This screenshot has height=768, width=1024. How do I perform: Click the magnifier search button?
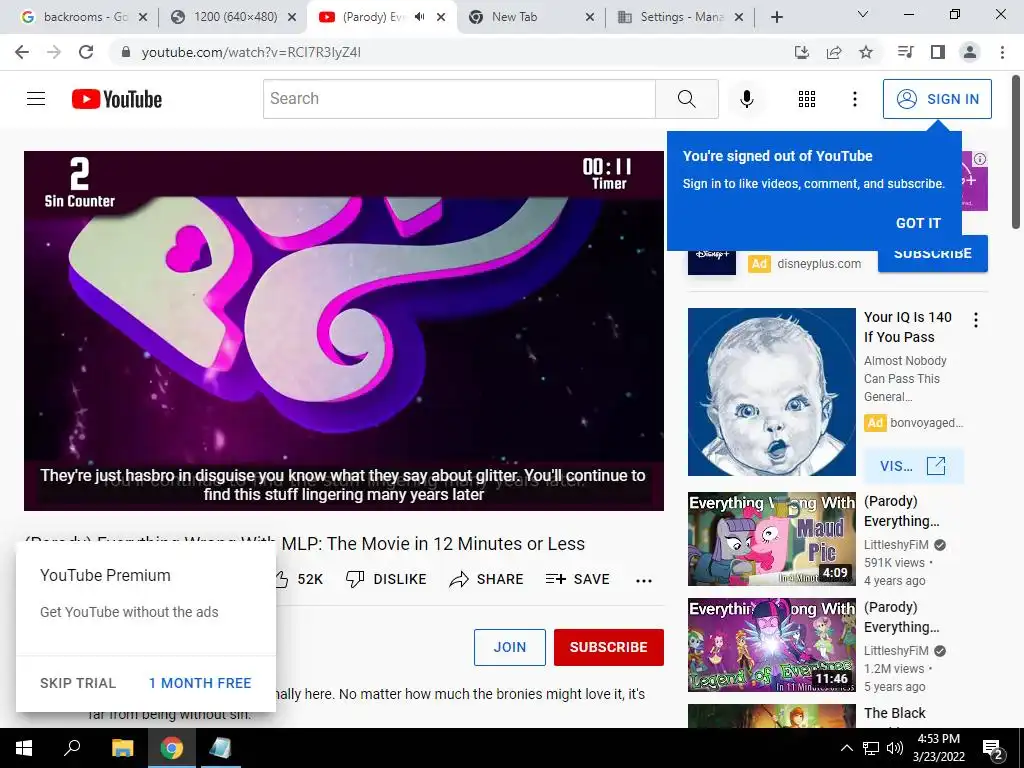tap(686, 99)
